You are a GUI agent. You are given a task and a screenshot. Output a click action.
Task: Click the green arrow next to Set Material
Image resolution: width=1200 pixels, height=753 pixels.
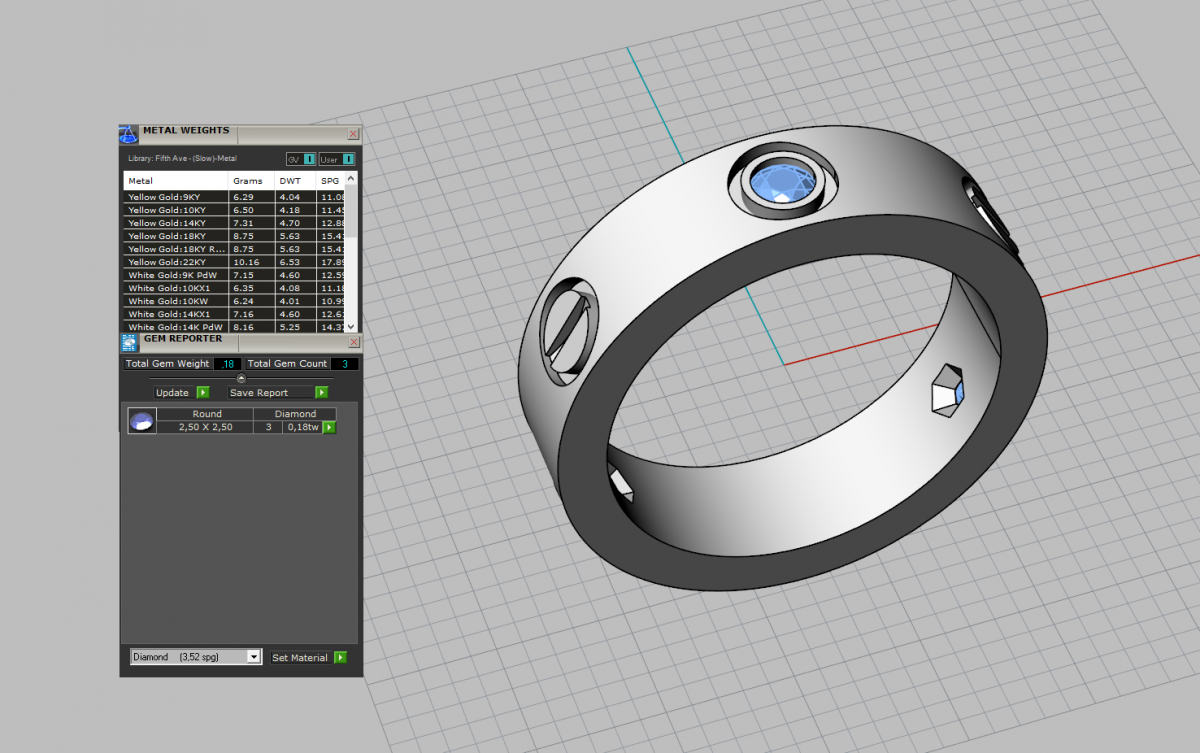[341, 658]
